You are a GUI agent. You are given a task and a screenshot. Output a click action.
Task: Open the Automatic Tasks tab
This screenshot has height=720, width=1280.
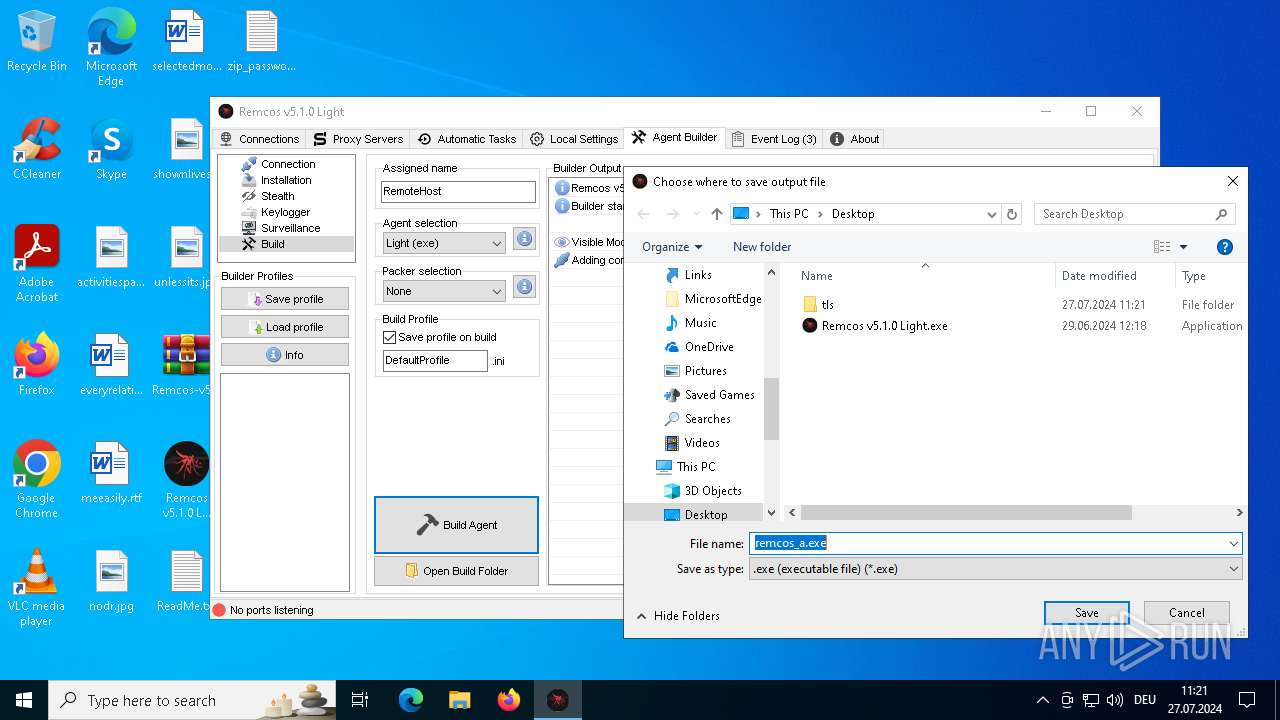point(467,139)
